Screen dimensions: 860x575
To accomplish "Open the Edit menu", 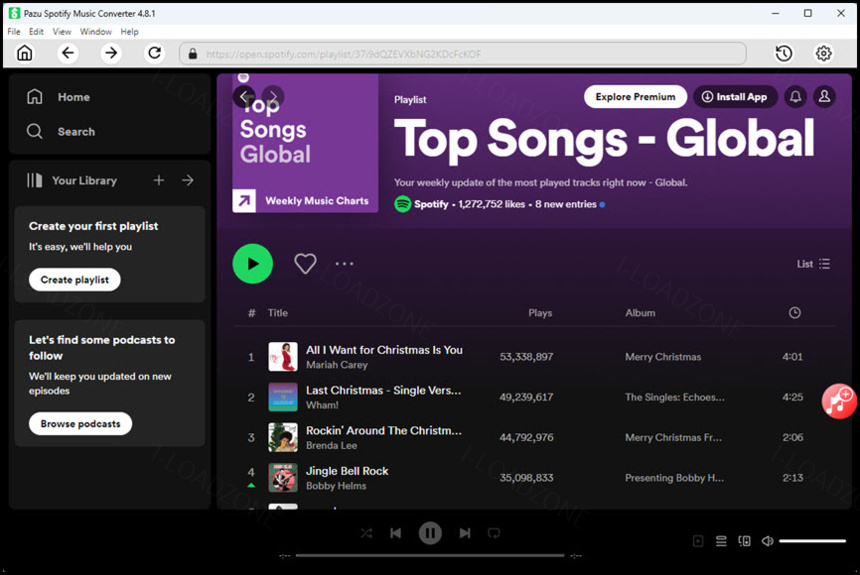I will pyautogui.click(x=36, y=32).
